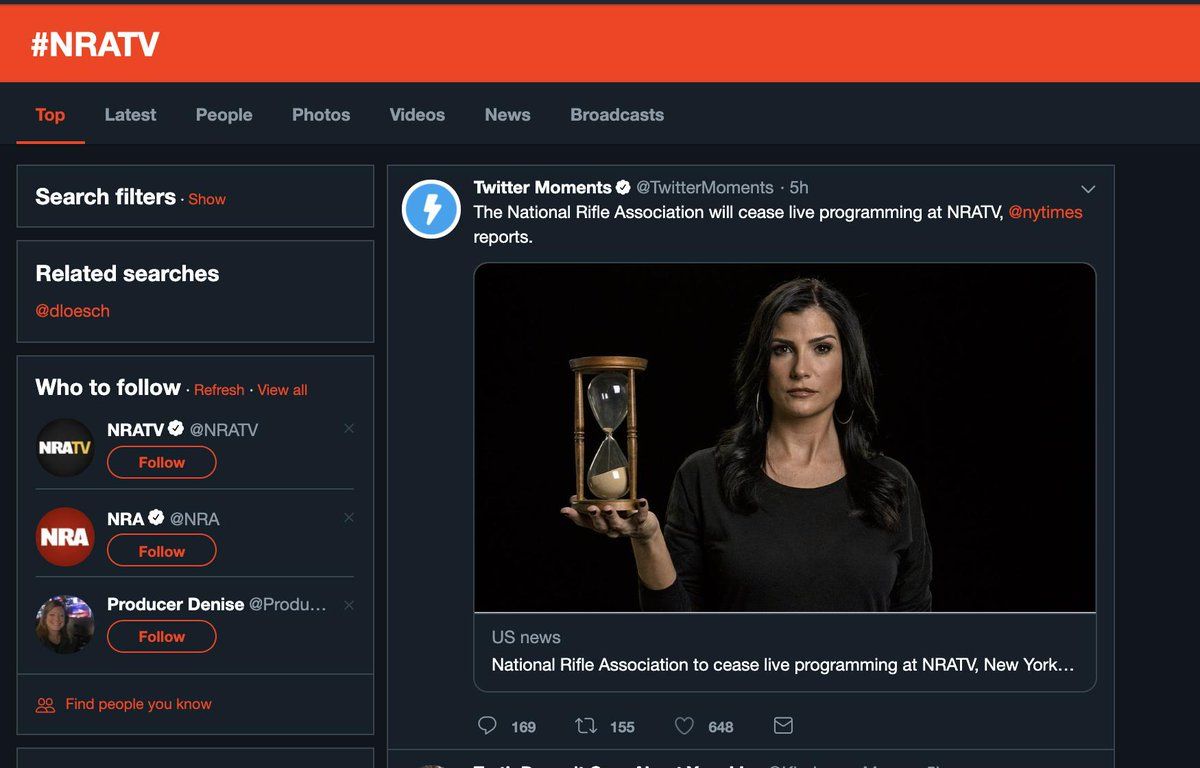Expand the tweet options chevron menu
Viewport: 1200px width, 768px height.
pyautogui.click(x=1089, y=189)
